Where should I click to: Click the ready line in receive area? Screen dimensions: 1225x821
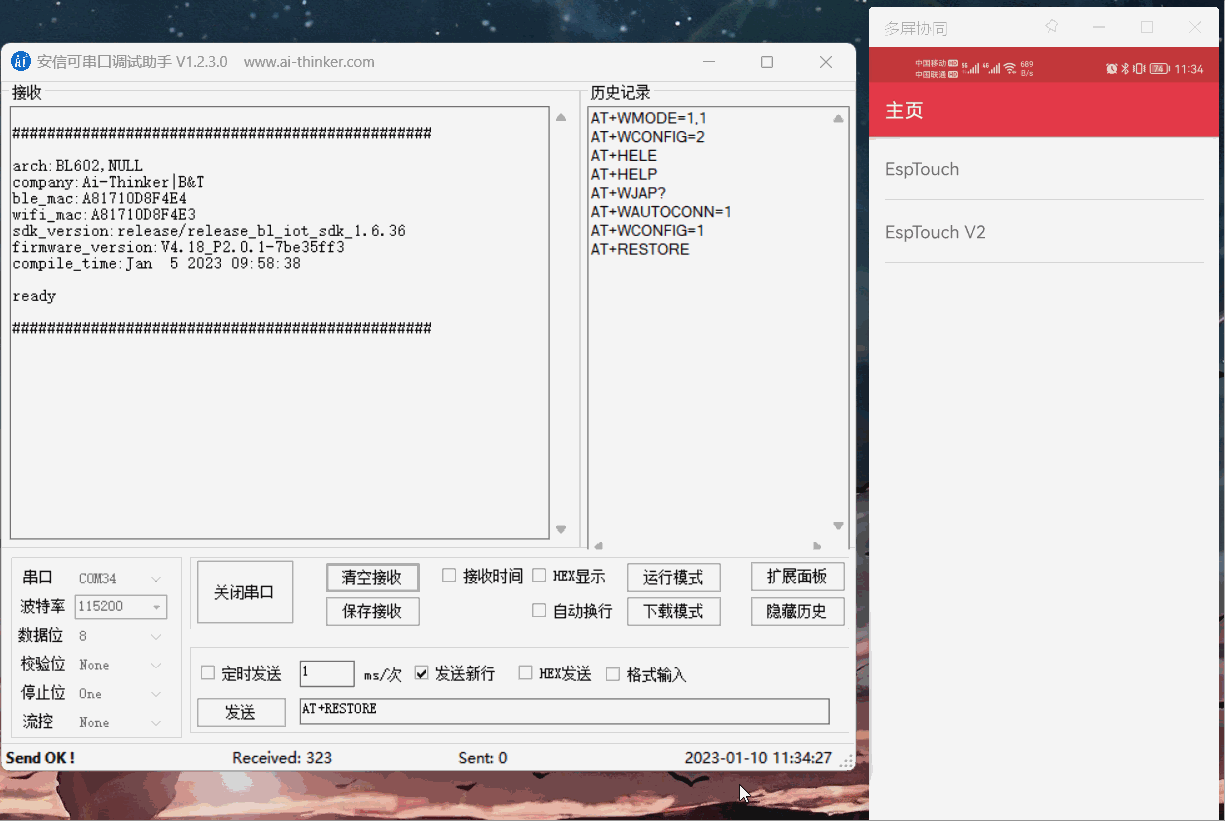click(x=35, y=297)
